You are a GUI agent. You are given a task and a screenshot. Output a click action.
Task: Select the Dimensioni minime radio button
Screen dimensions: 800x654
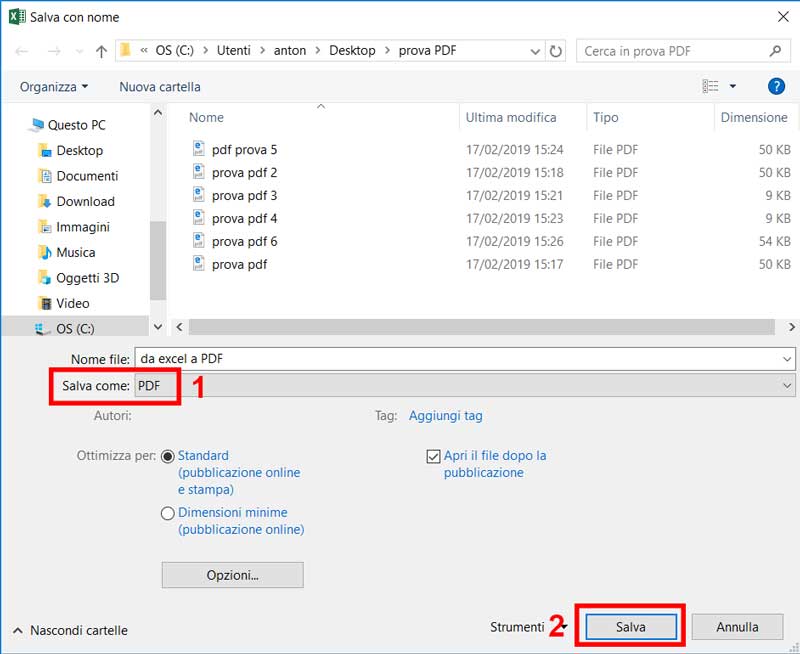coord(167,513)
